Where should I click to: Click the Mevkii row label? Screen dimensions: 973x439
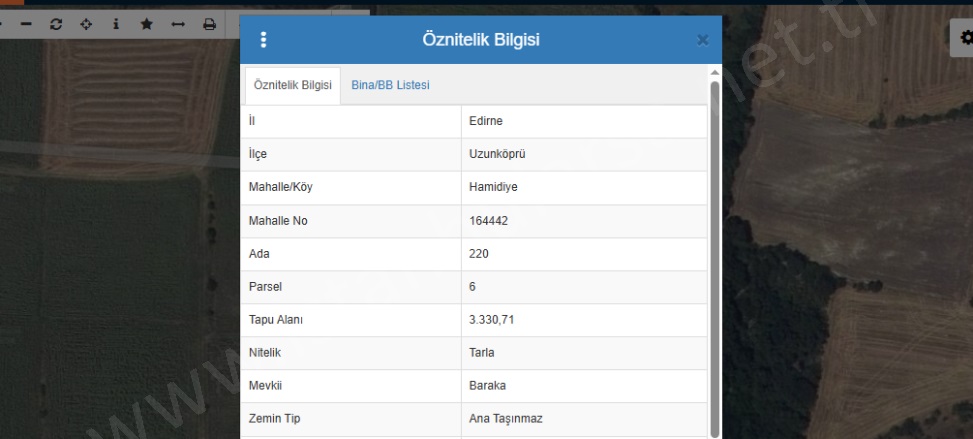click(x=265, y=386)
